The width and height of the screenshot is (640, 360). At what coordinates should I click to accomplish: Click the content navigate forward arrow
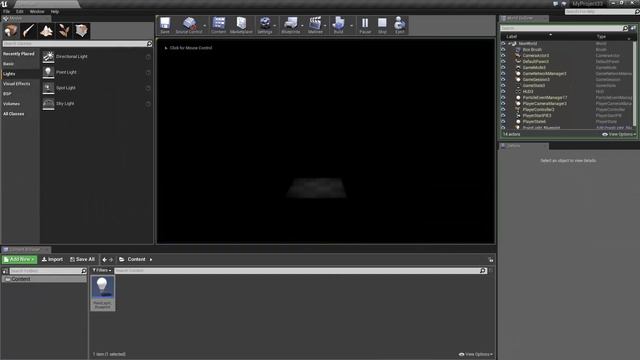[x=111, y=260]
